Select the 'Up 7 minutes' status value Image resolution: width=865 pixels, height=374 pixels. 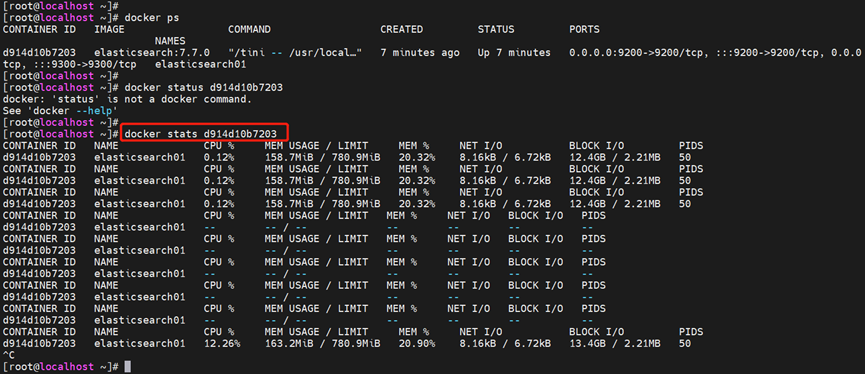(514, 52)
